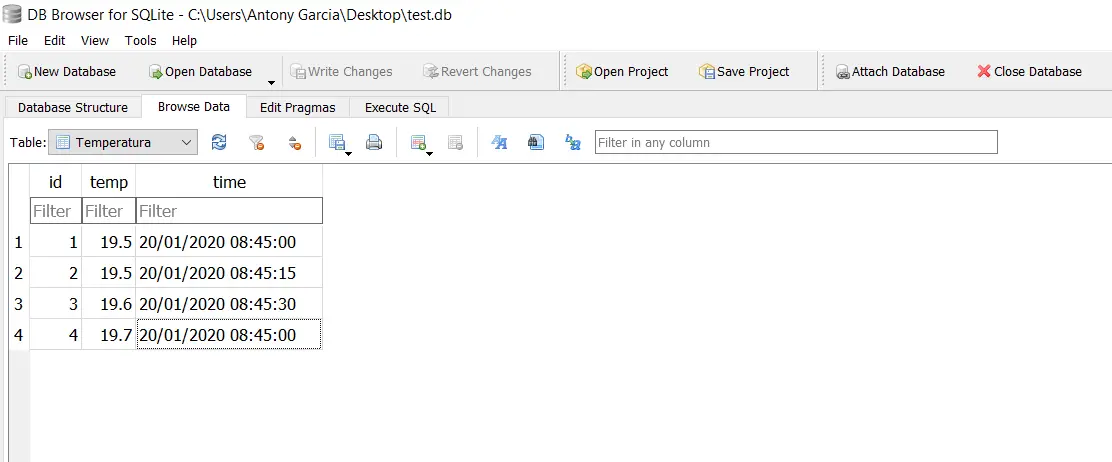This screenshot has height=462, width=1112.
Task: Click Save Project button
Action: tap(744, 72)
